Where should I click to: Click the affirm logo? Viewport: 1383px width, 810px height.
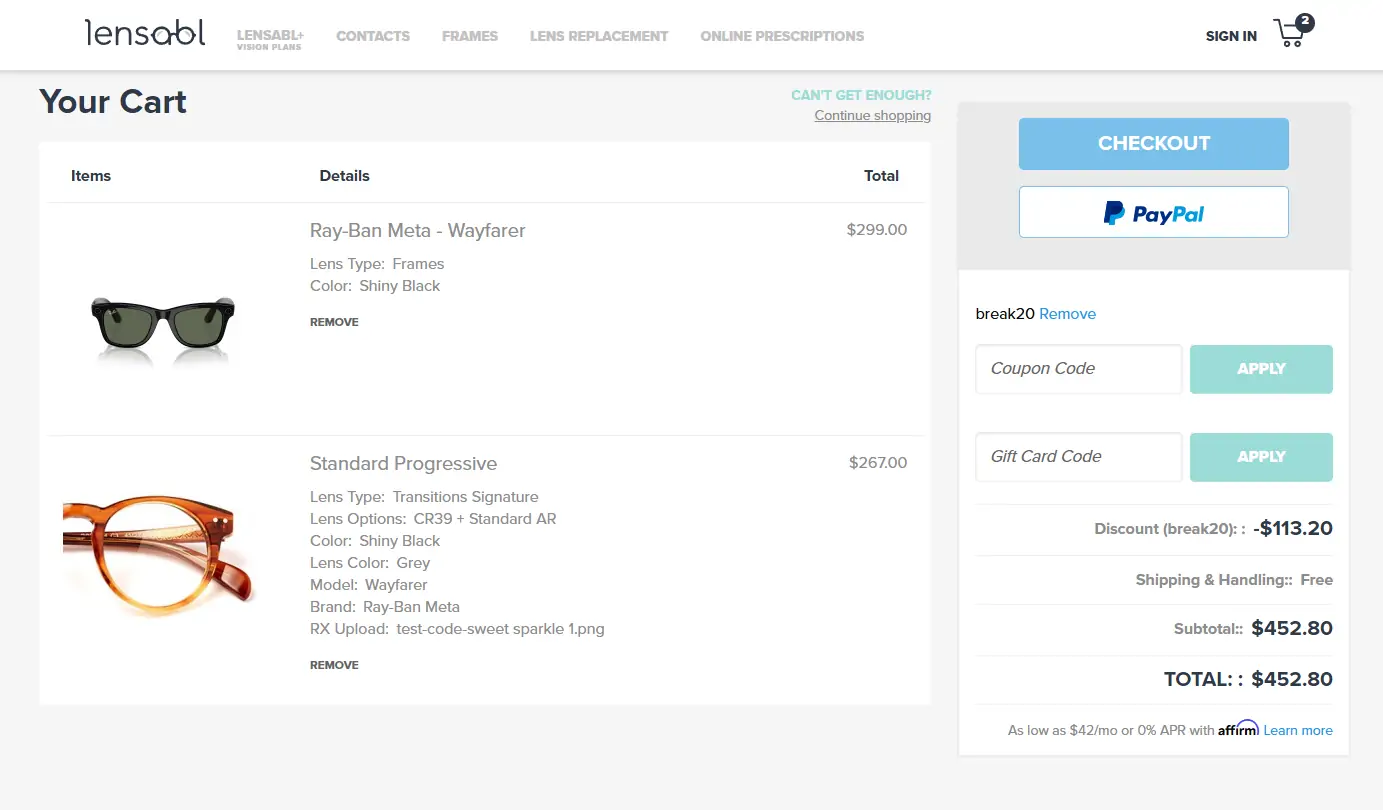(1238, 729)
